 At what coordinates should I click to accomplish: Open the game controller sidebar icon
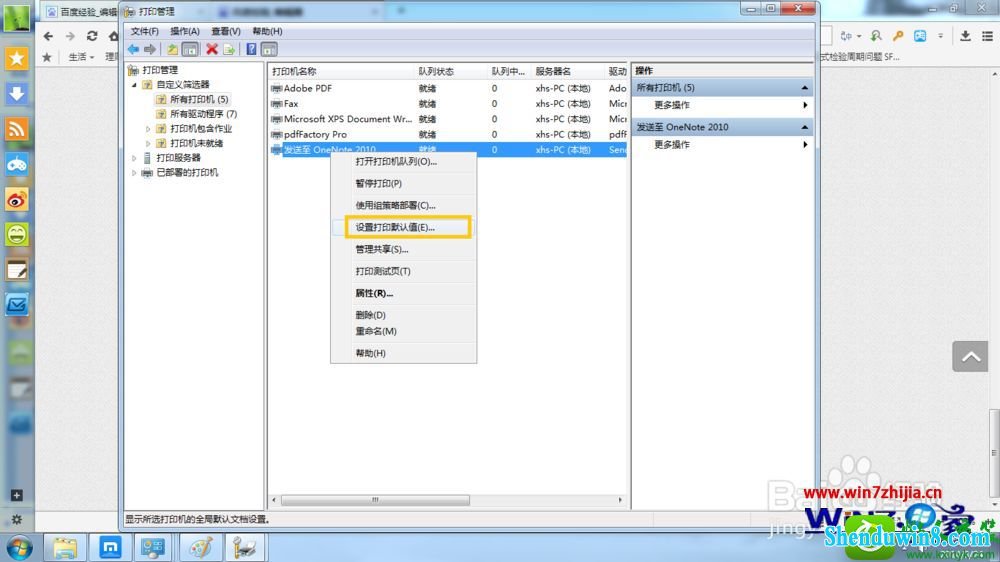(17, 164)
